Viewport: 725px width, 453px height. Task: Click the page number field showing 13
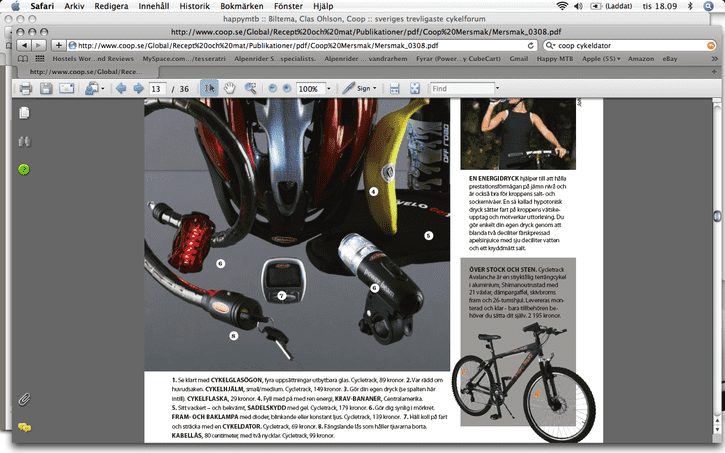tap(156, 89)
